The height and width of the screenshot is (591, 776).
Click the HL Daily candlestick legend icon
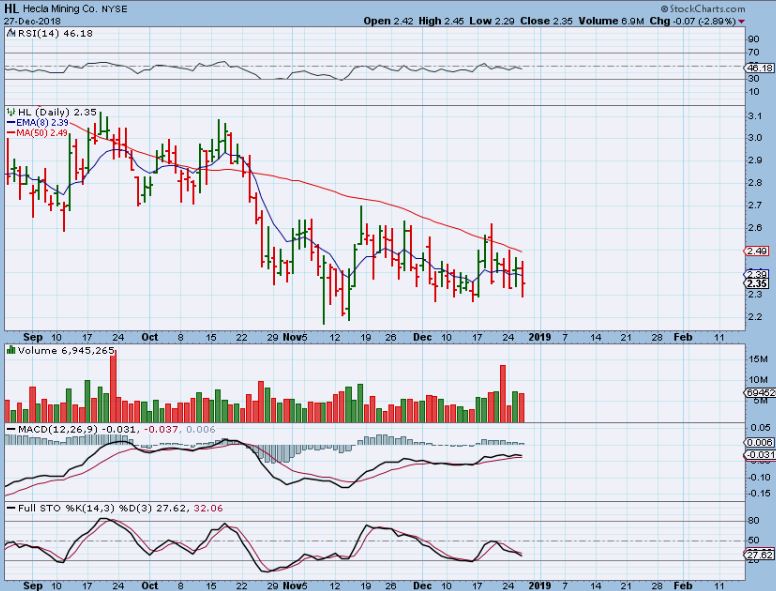(x=9, y=113)
